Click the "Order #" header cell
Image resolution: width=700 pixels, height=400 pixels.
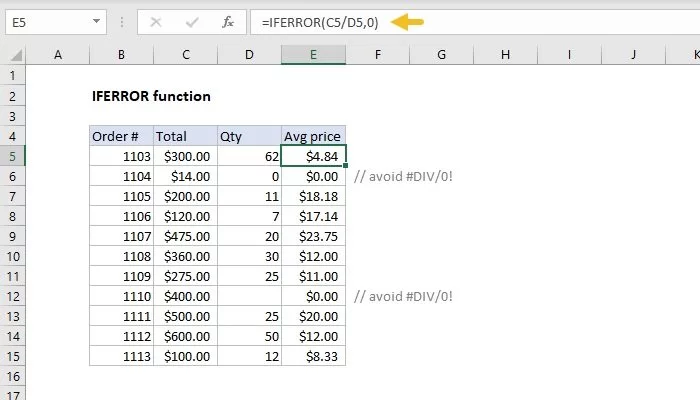(x=121, y=136)
